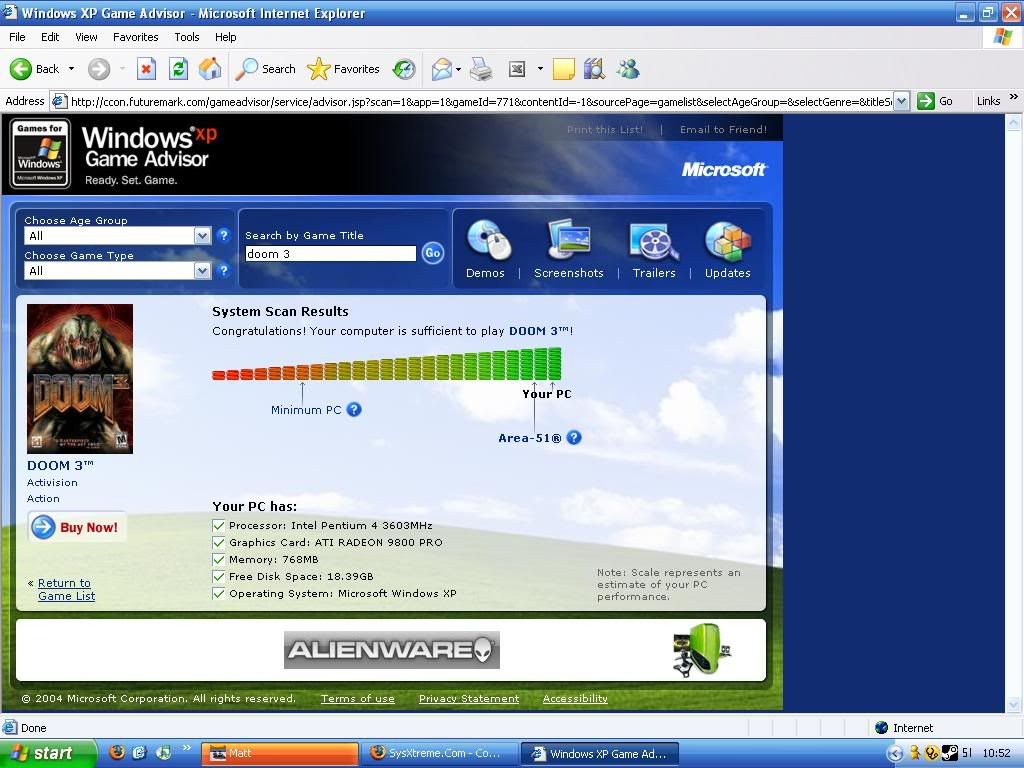
Task: Click the help icon next to Area-51
Action: coord(574,438)
